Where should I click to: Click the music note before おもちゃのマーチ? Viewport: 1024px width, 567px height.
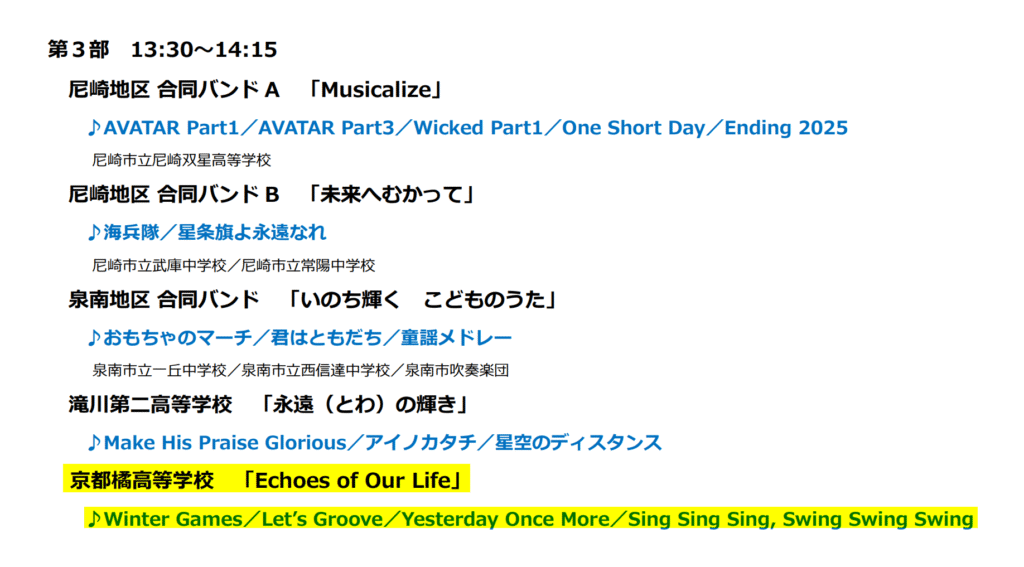(94, 338)
